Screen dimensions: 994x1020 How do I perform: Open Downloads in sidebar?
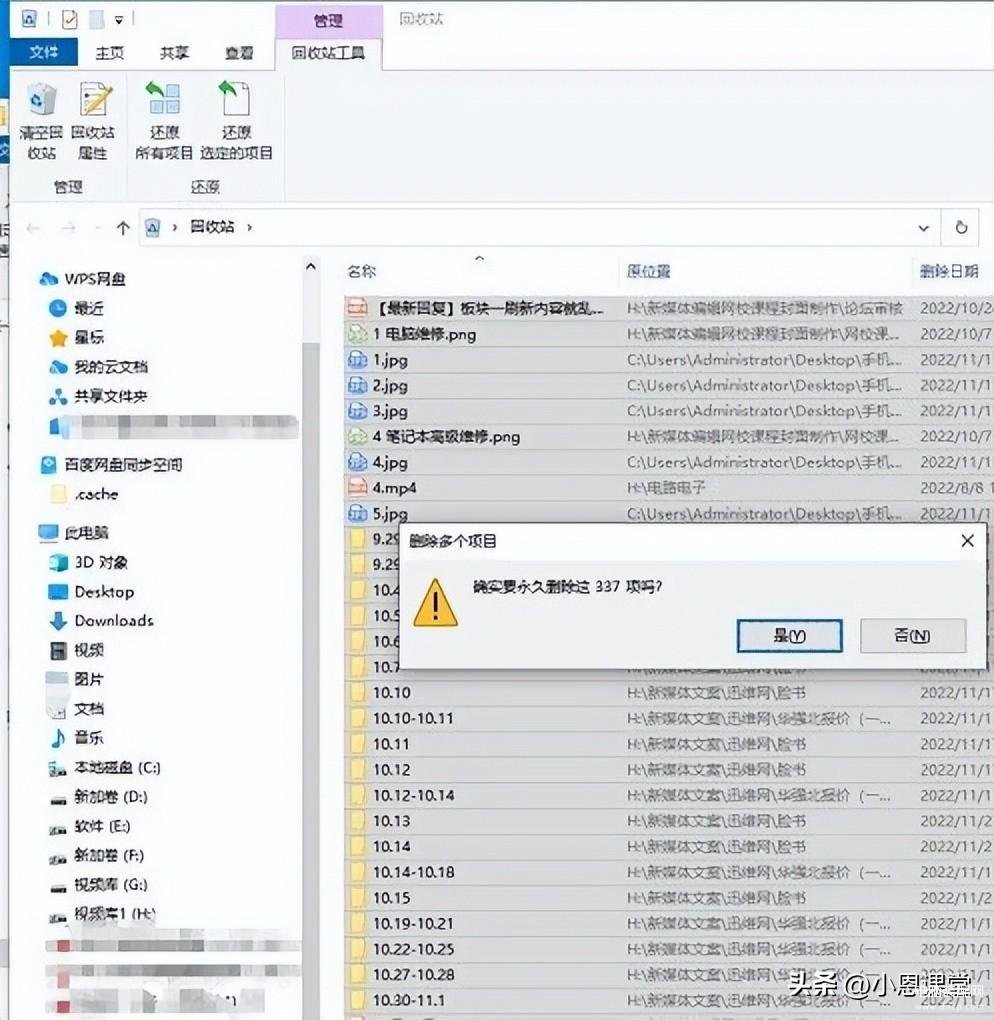(x=114, y=621)
